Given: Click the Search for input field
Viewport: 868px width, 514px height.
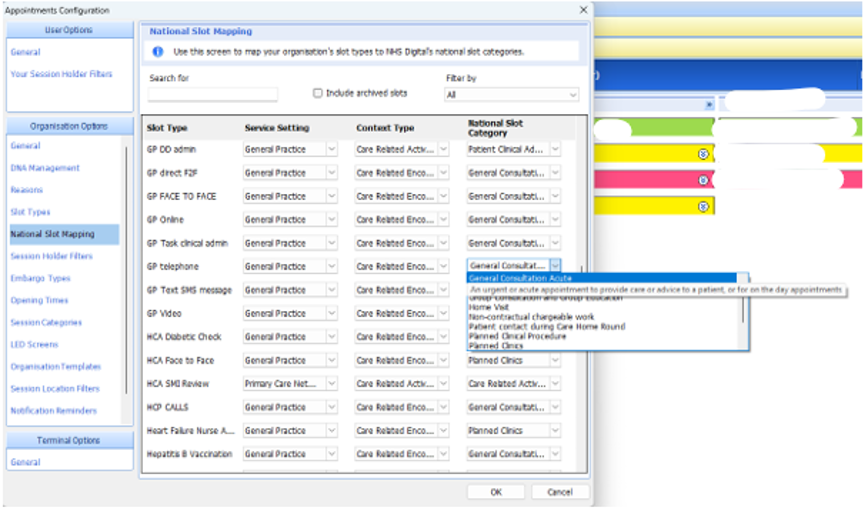Looking at the screenshot, I should [x=213, y=95].
